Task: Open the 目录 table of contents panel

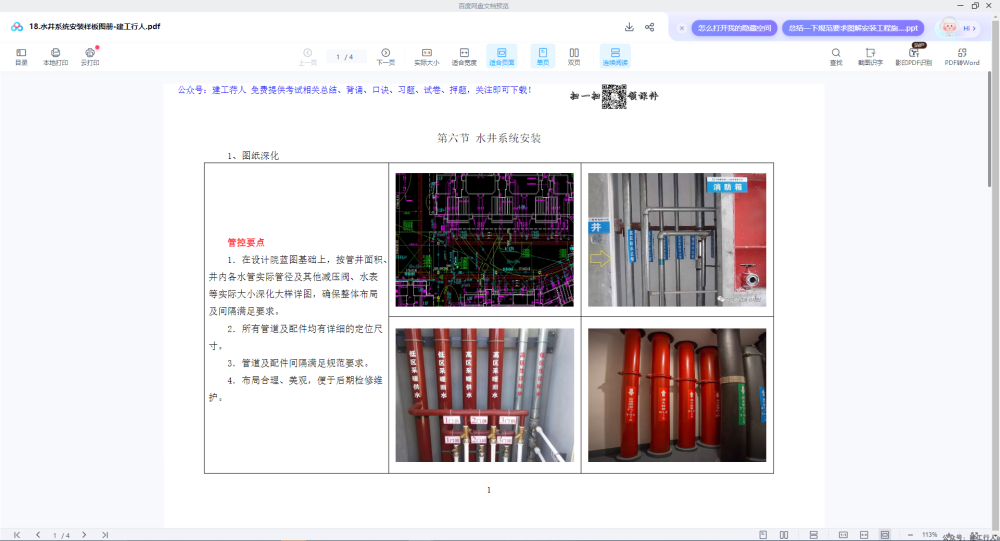Action: [21, 56]
